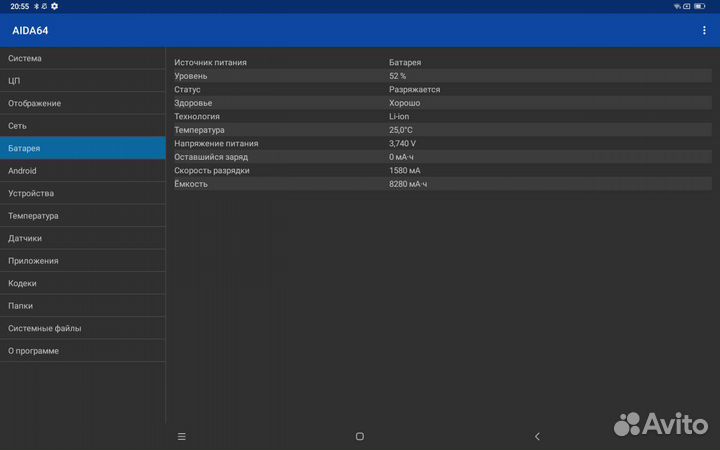Select the 8280 мА·ч capacity value

coord(408,184)
